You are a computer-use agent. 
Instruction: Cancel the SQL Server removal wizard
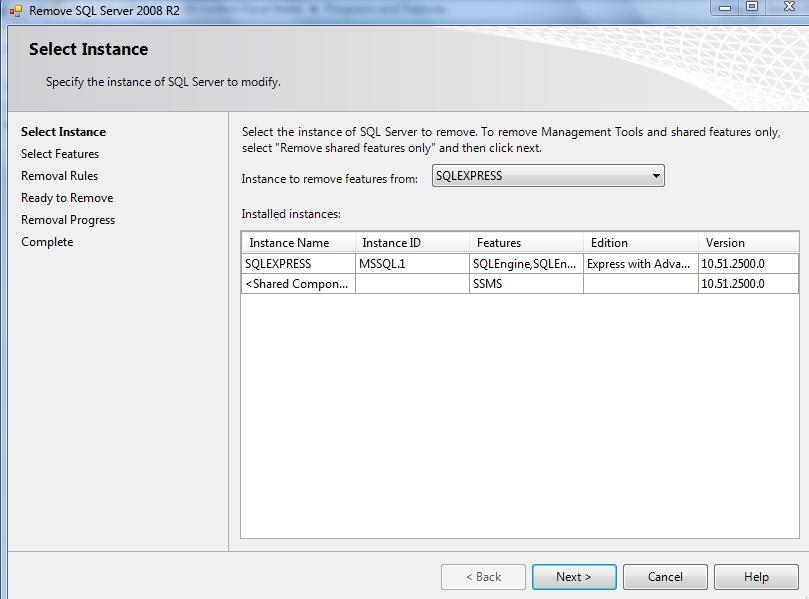tap(665, 577)
